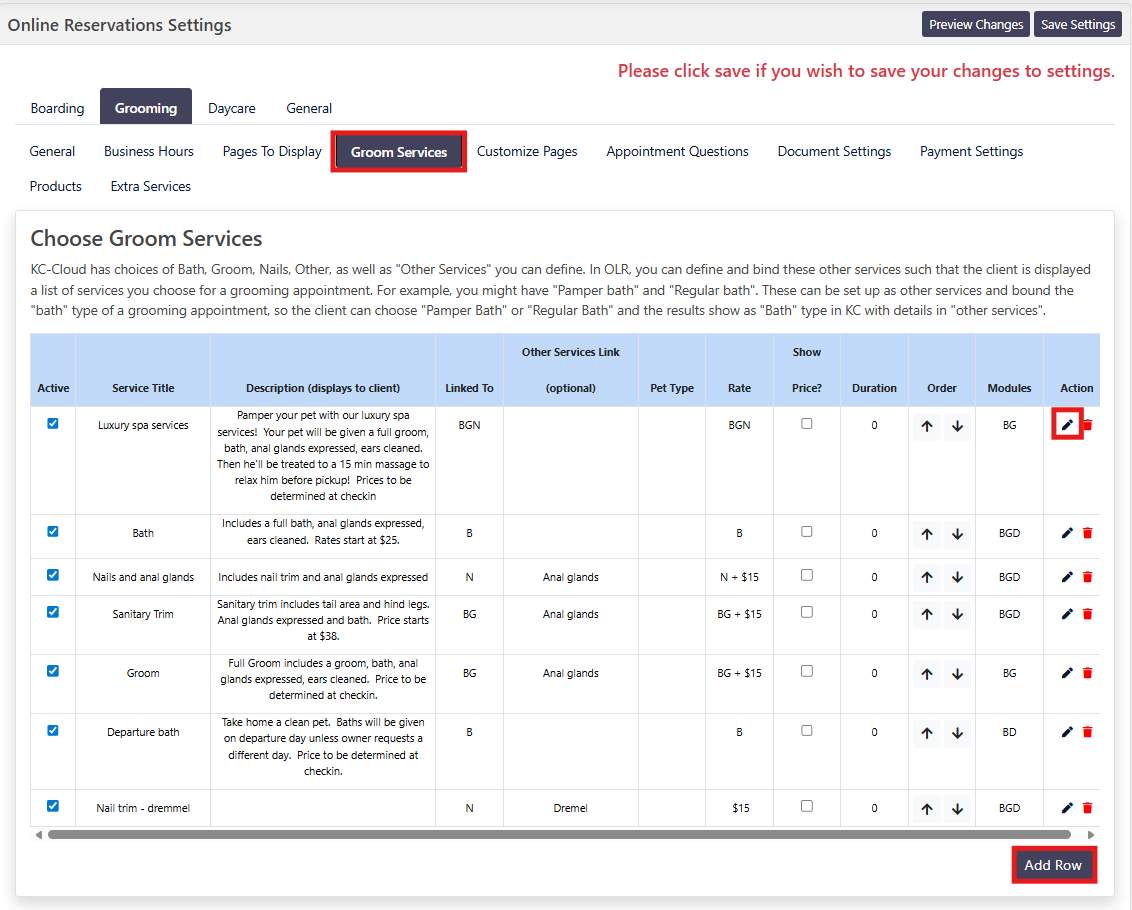
Task: Switch to the Boarding tab
Action: tap(57, 108)
